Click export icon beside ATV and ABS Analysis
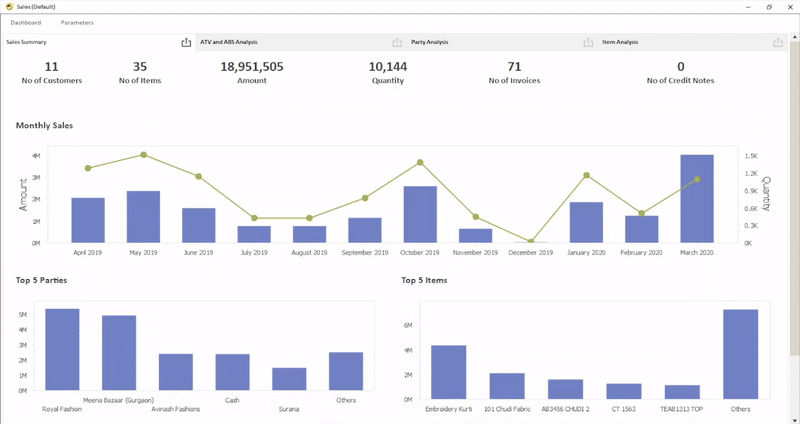Viewport: 800px width, 424px height. pyautogui.click(x=397, y=42)
